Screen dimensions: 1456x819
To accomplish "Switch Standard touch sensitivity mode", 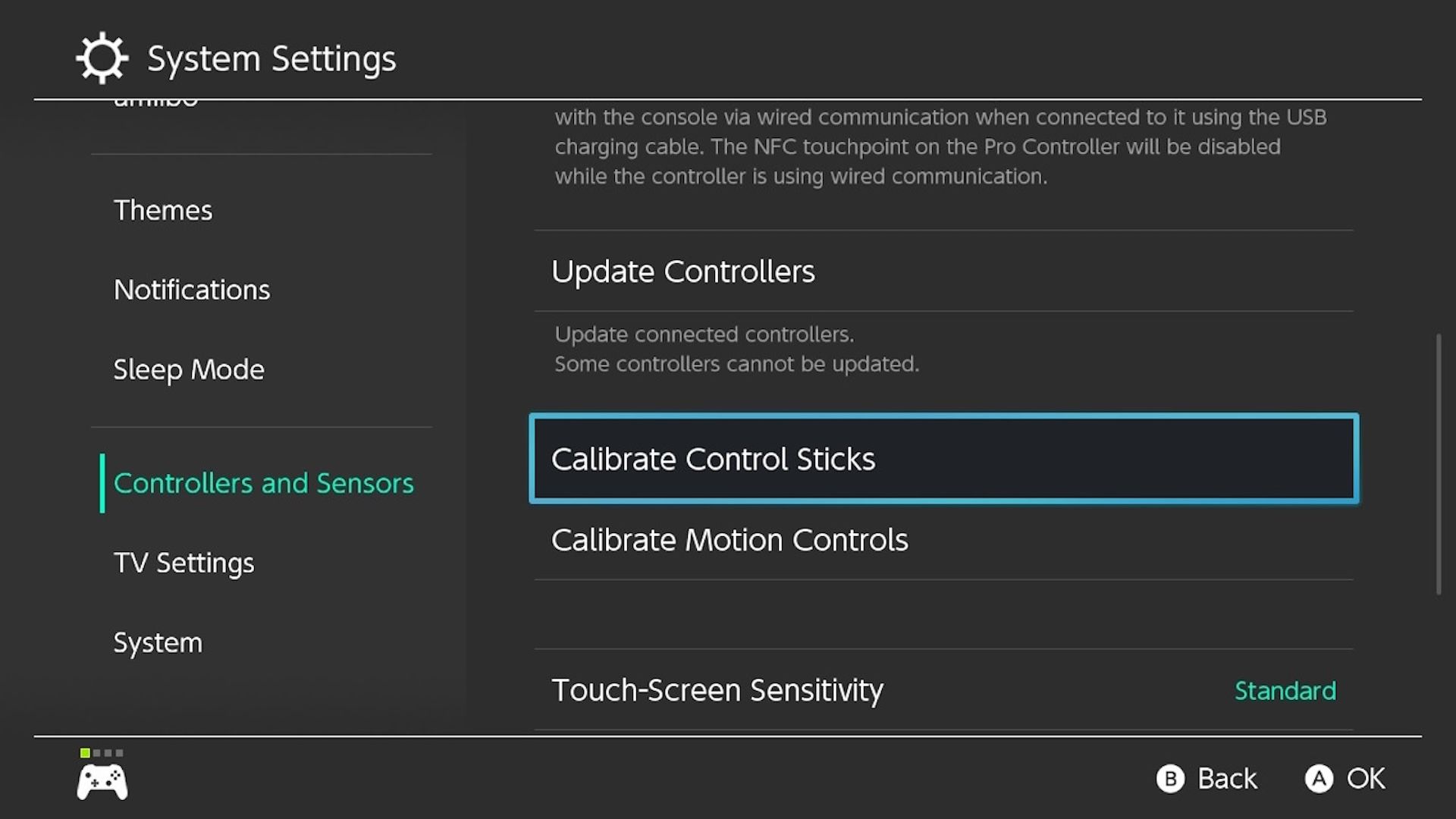I will [x=1284, y=689].
